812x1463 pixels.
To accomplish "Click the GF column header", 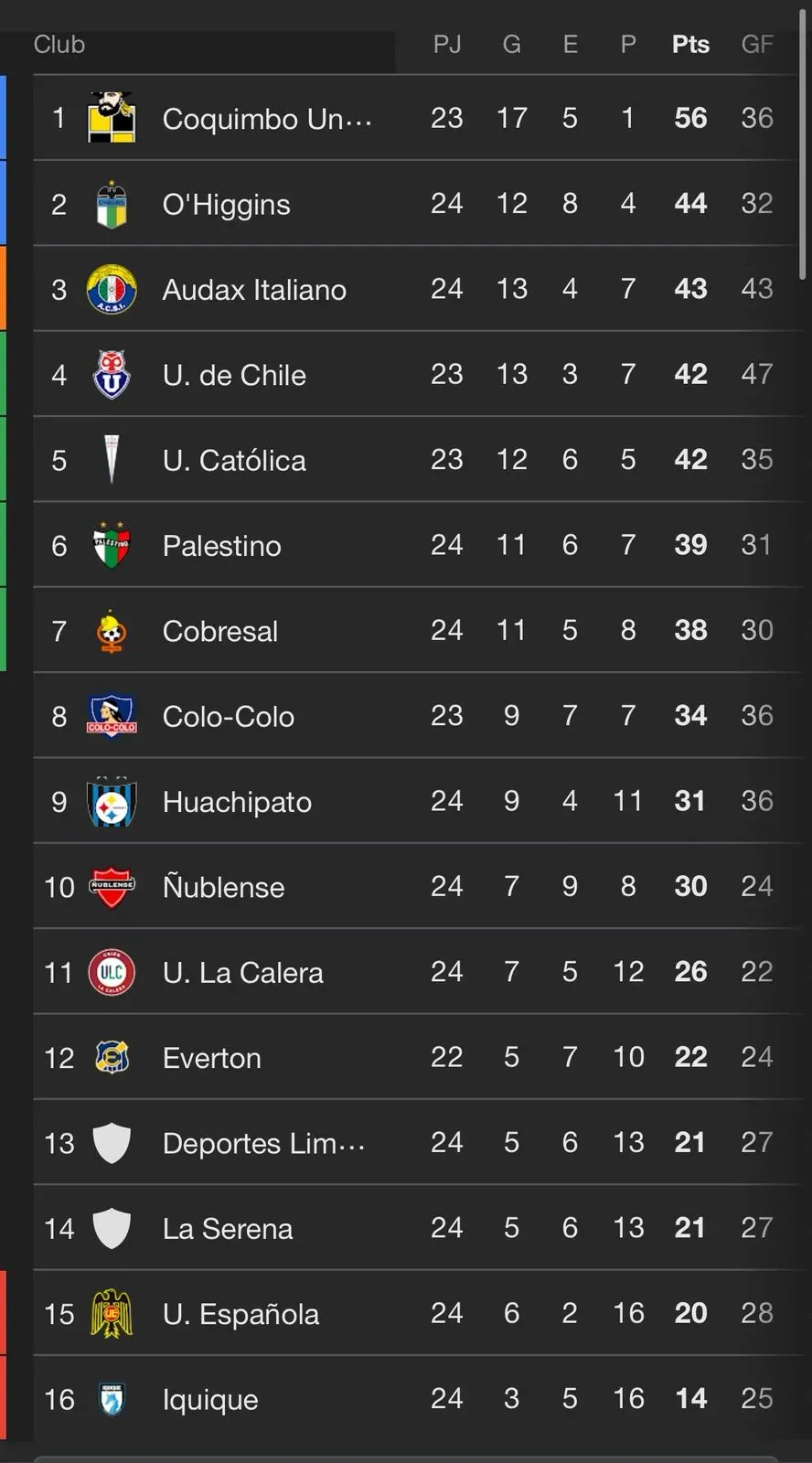I will [x=756, y=44].
